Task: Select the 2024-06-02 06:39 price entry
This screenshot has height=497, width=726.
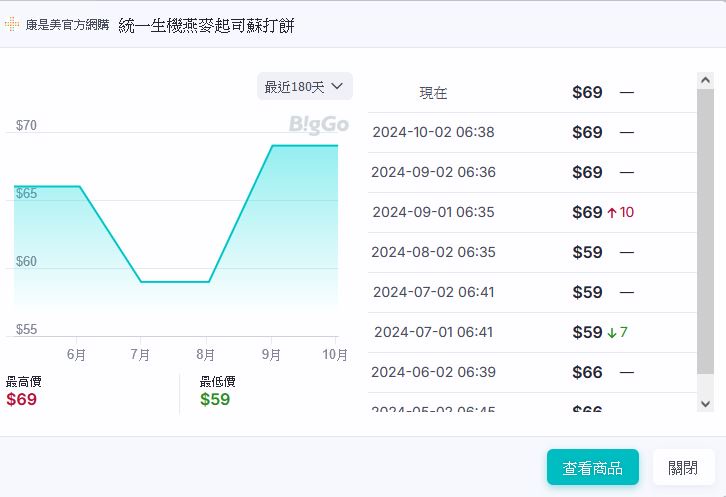Action: 433,372
